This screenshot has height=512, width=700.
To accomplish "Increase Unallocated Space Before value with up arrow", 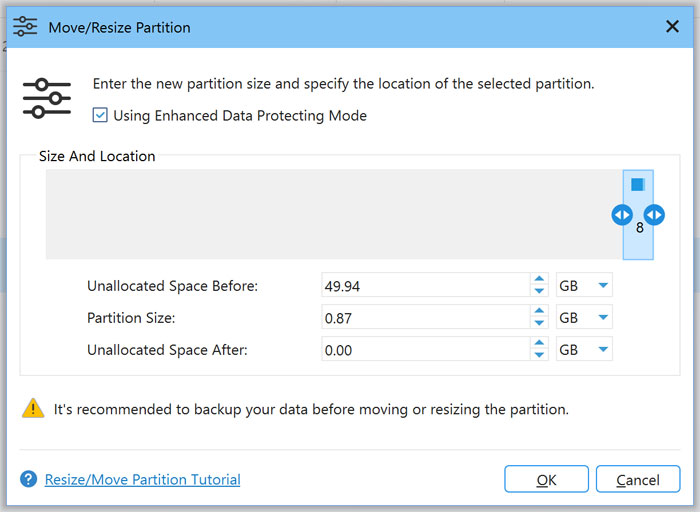I will coord(539,279).
